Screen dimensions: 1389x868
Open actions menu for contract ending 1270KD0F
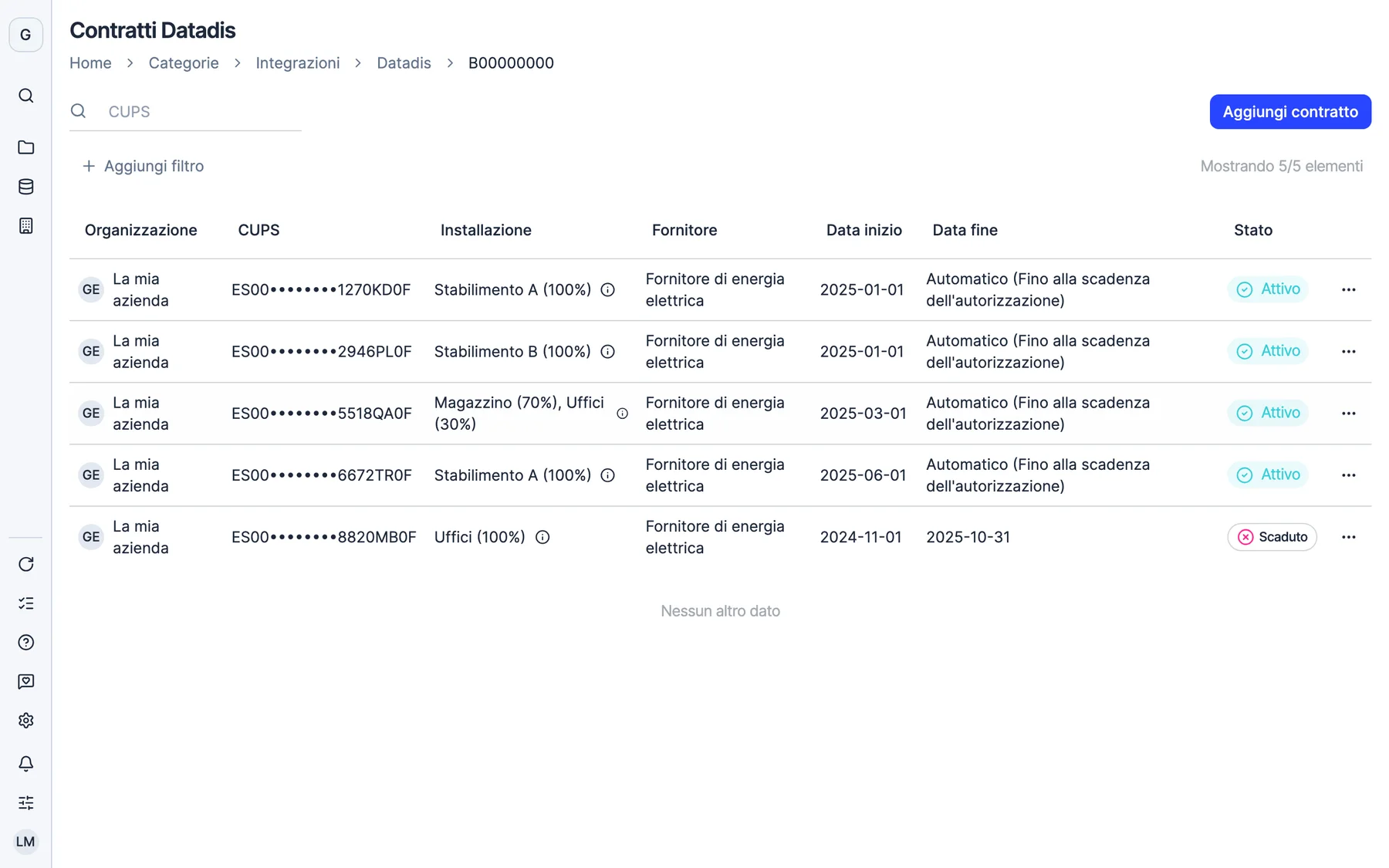click(x=1348, y=290)
